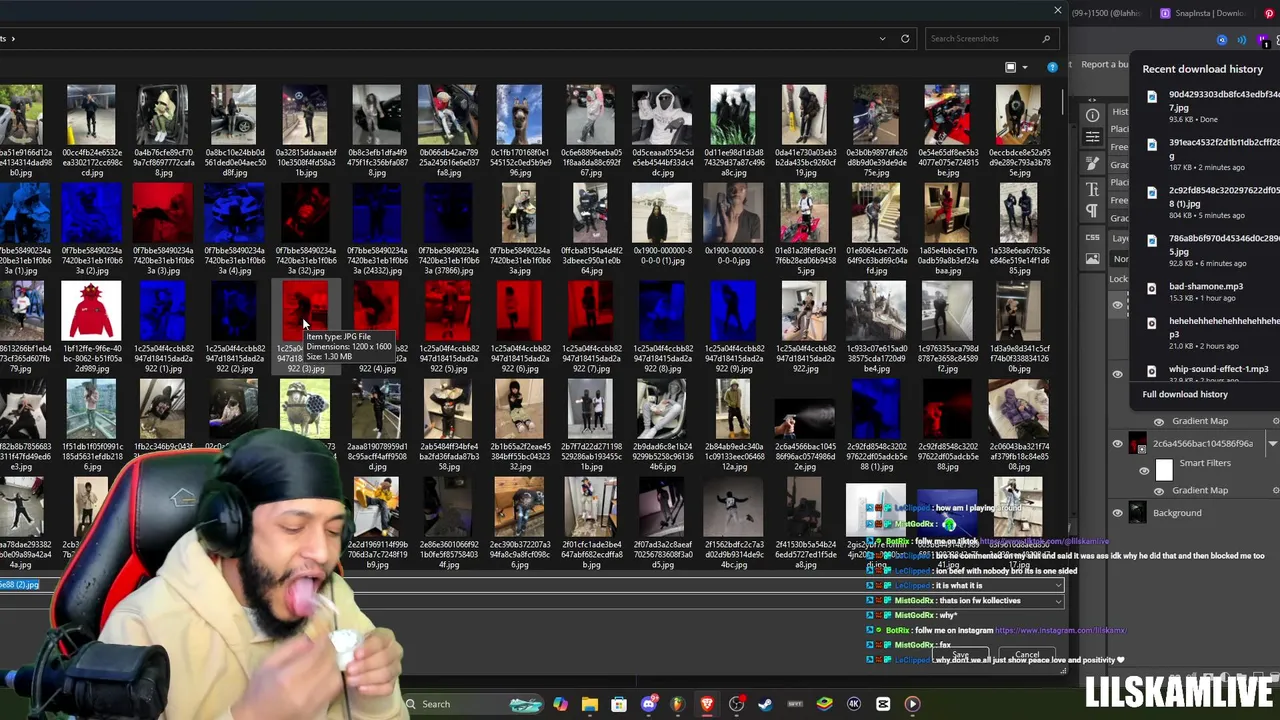Open the view layout options icon in file dialog
Image resolution: width=1280 pixels, height=720 pixels.
click(1010, 67)
